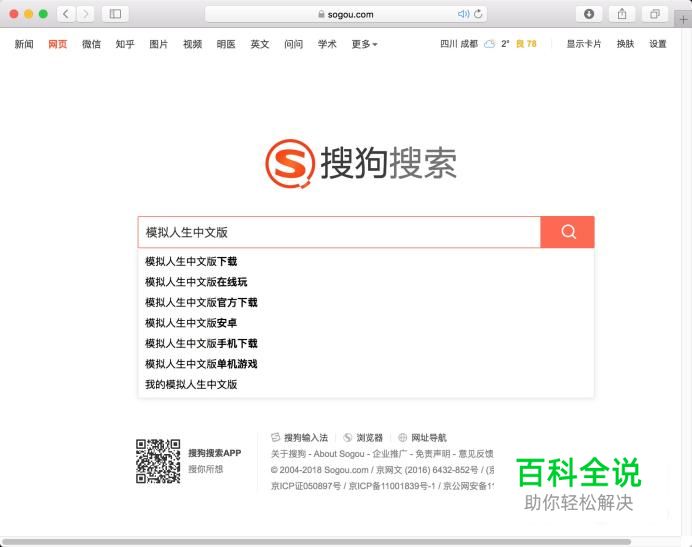Click the 四川 成都 location link
Image resolution: width=692 pixels, height=547 pixels.
[459, 44]
